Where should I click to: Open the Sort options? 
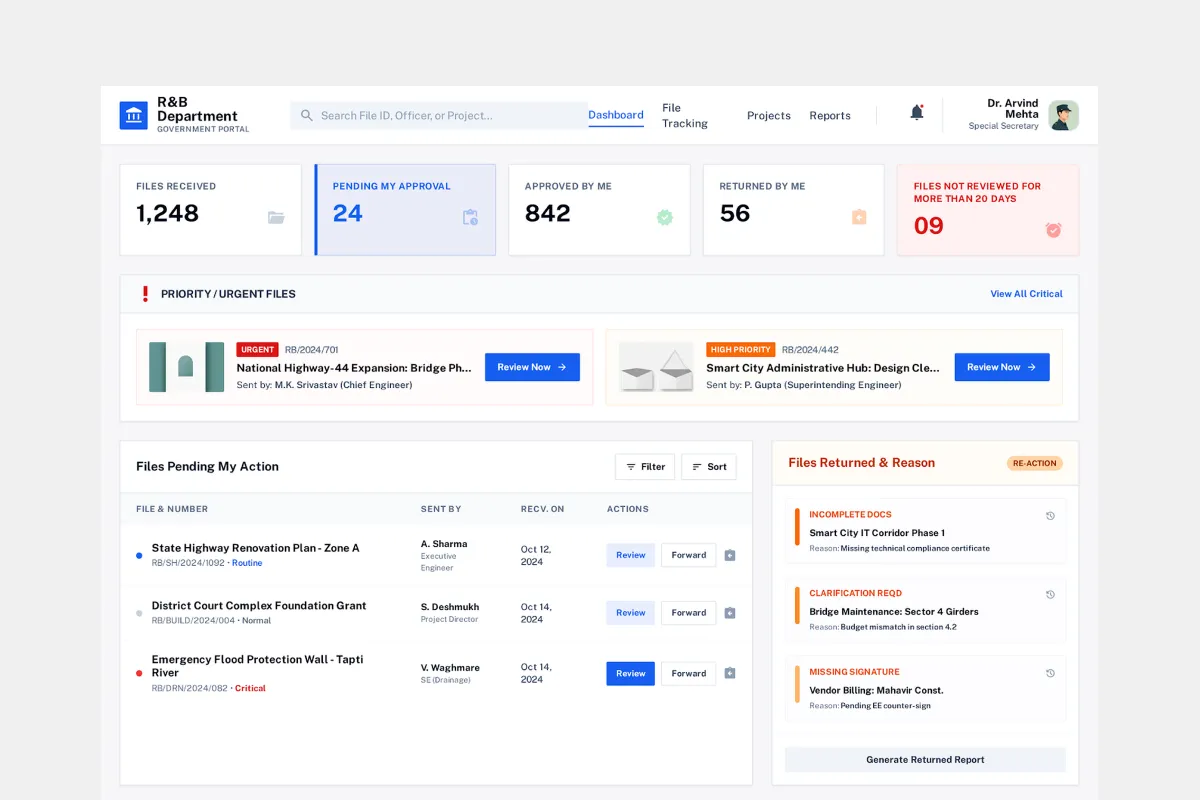[708, 466]
